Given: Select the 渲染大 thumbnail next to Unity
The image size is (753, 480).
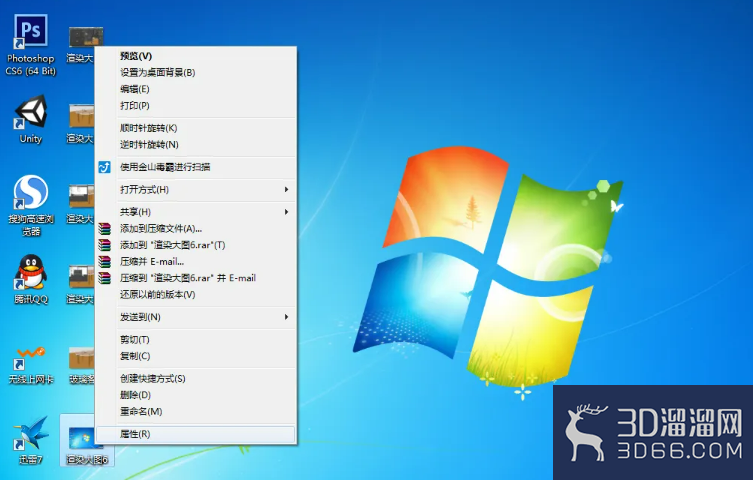Looking at the screenshot, I should (x=81, y=124).
